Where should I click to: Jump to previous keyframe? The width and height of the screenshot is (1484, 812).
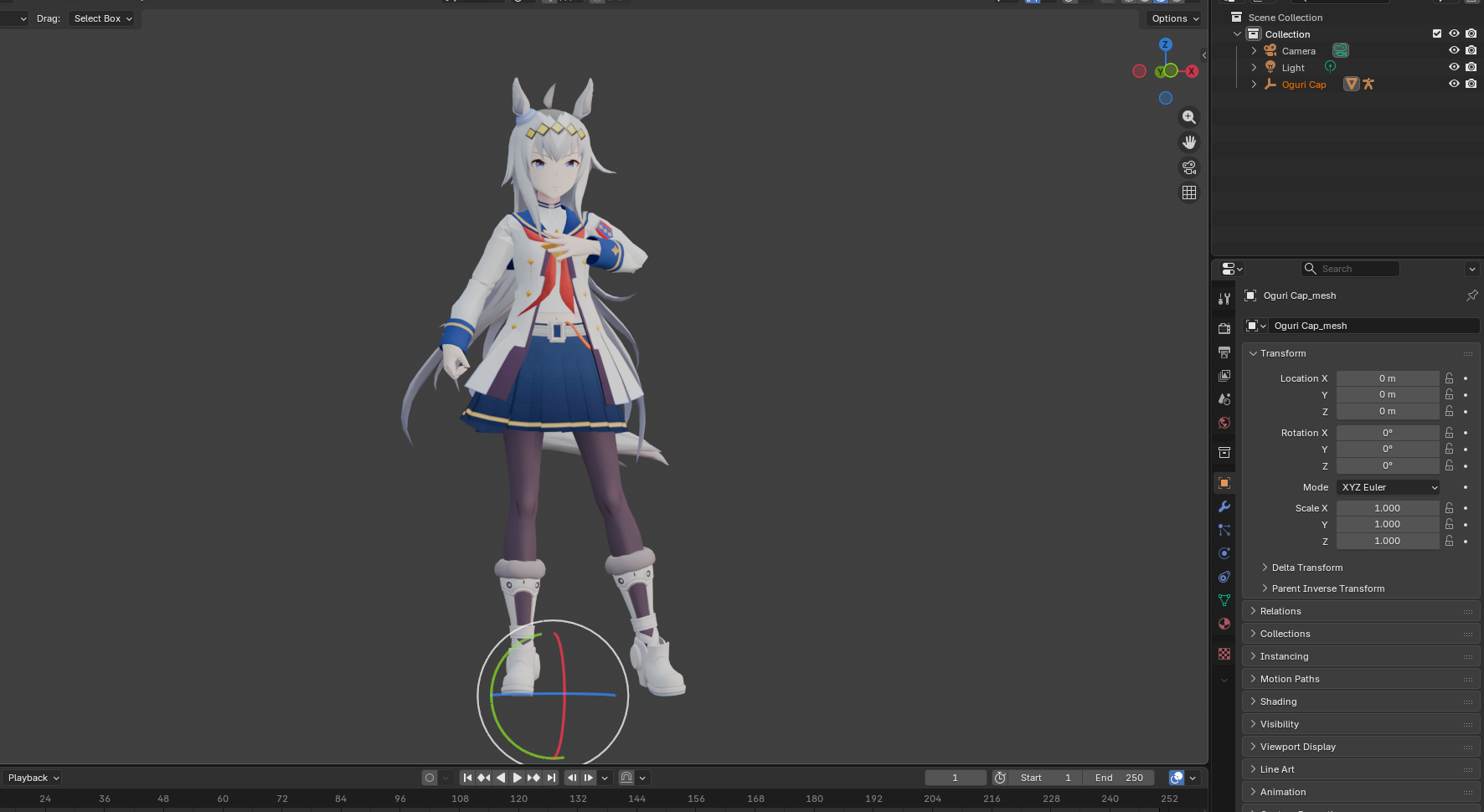point(484,778)
